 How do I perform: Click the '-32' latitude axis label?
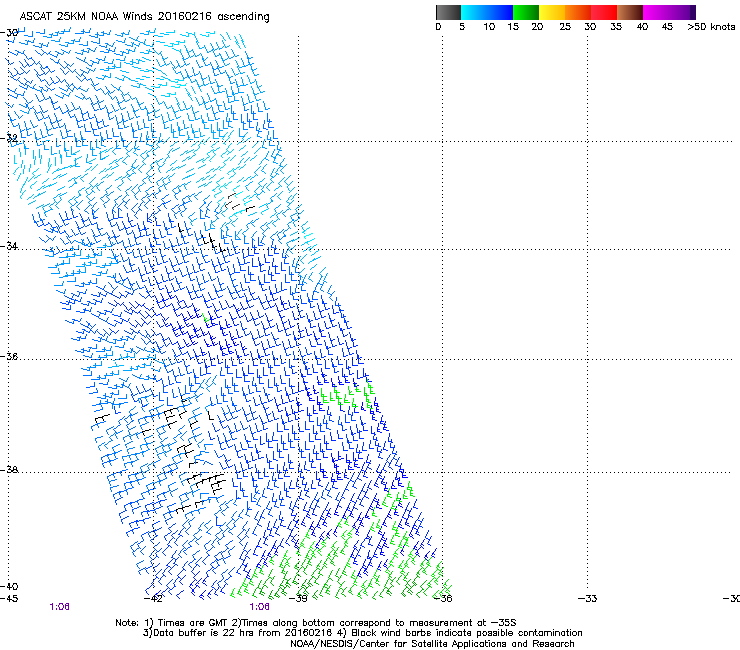9,138
